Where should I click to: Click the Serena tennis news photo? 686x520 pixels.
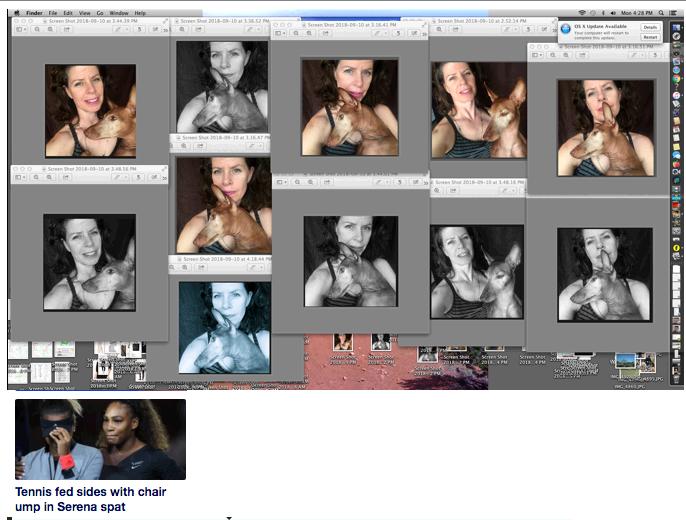[x=100, y=439]
